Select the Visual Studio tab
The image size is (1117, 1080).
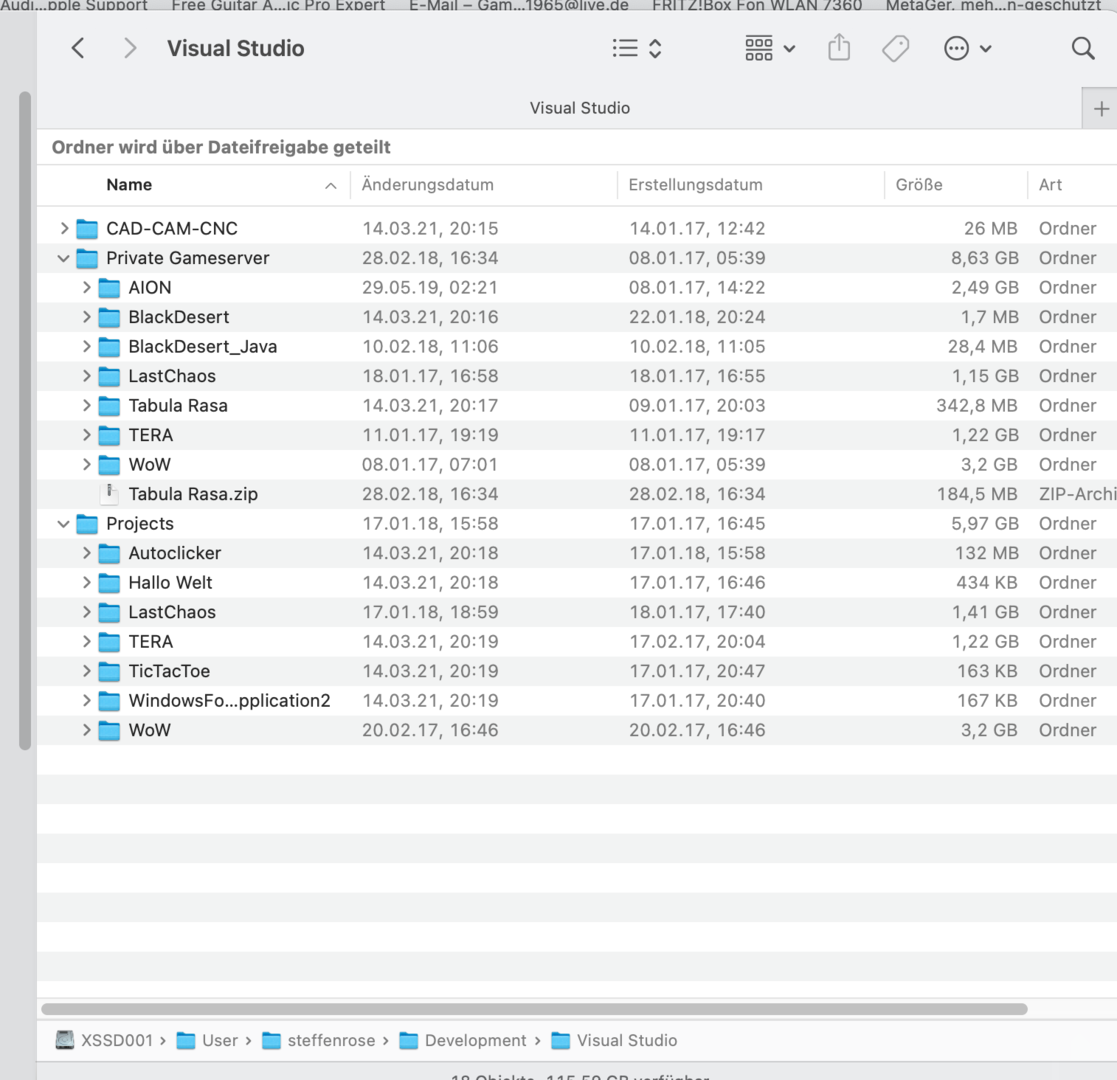[579, 108]
